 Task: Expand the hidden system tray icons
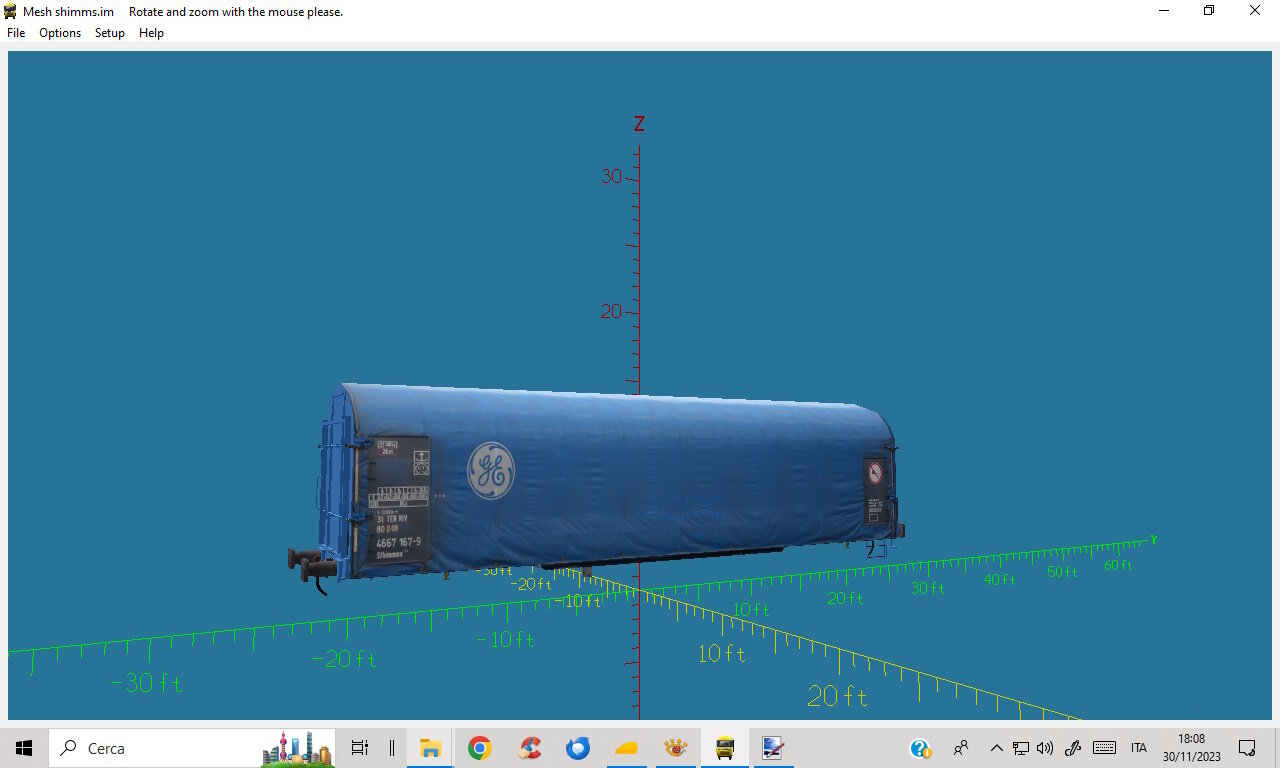(x=996, y=748)
